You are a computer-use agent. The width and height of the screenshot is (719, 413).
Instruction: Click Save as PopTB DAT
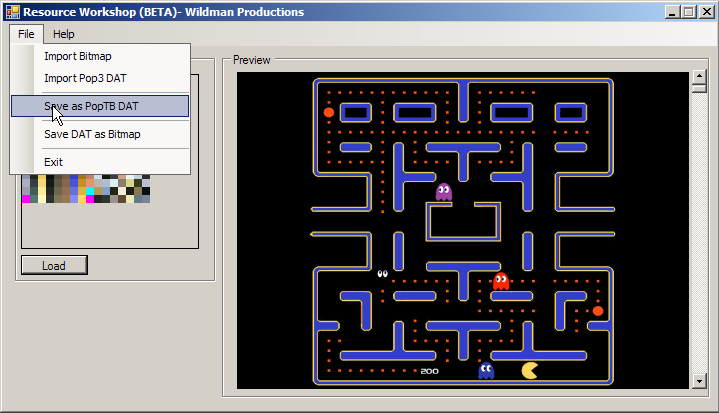[100, 106]
